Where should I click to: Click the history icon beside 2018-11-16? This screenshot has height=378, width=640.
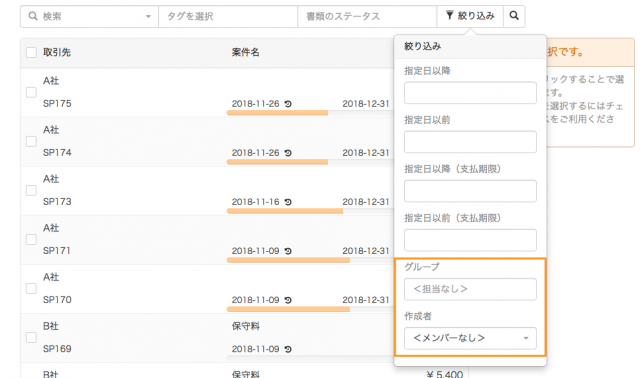coord(288,202)
